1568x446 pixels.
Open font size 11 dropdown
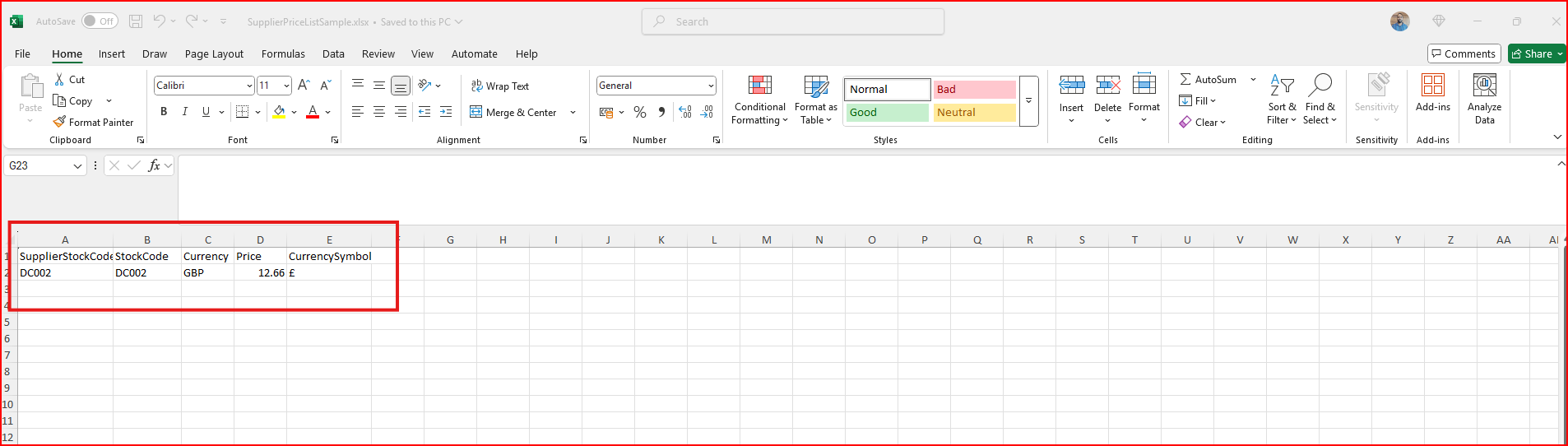point(286,86)
